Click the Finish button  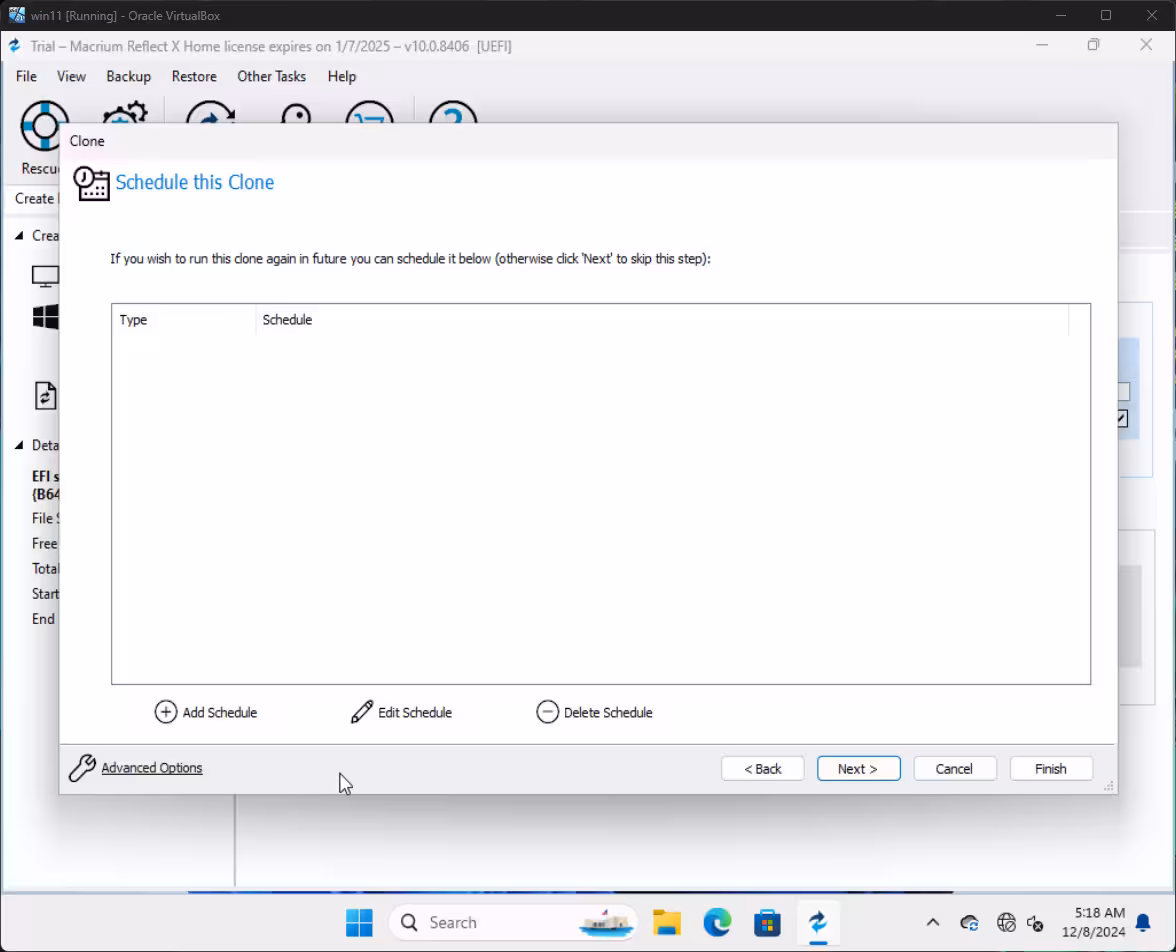pos(1051,768)
